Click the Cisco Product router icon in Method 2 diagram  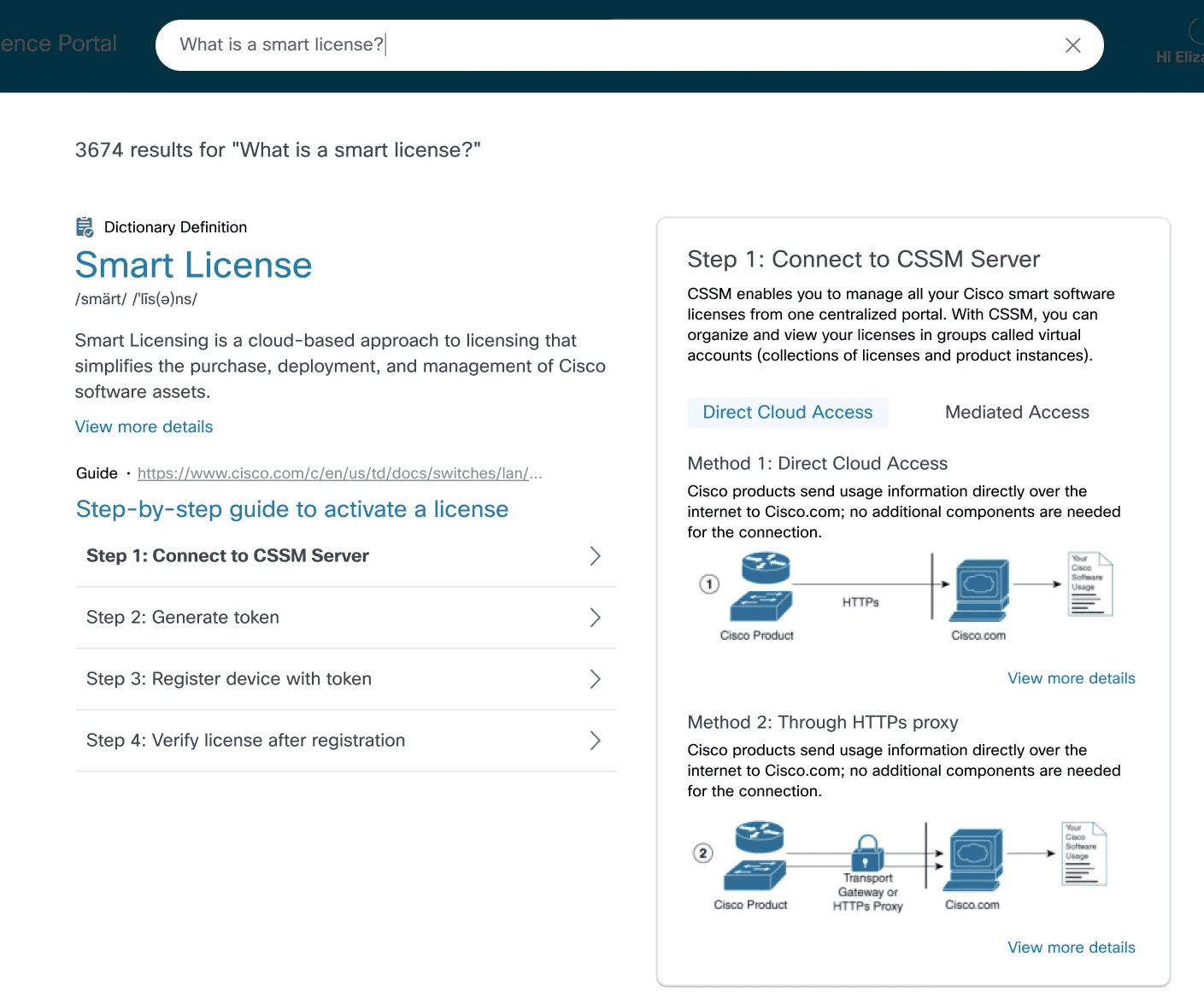760,837
